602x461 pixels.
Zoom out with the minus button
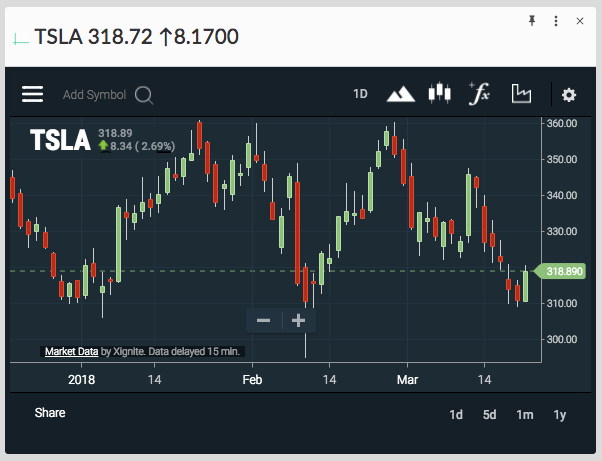tap(263, 321)
